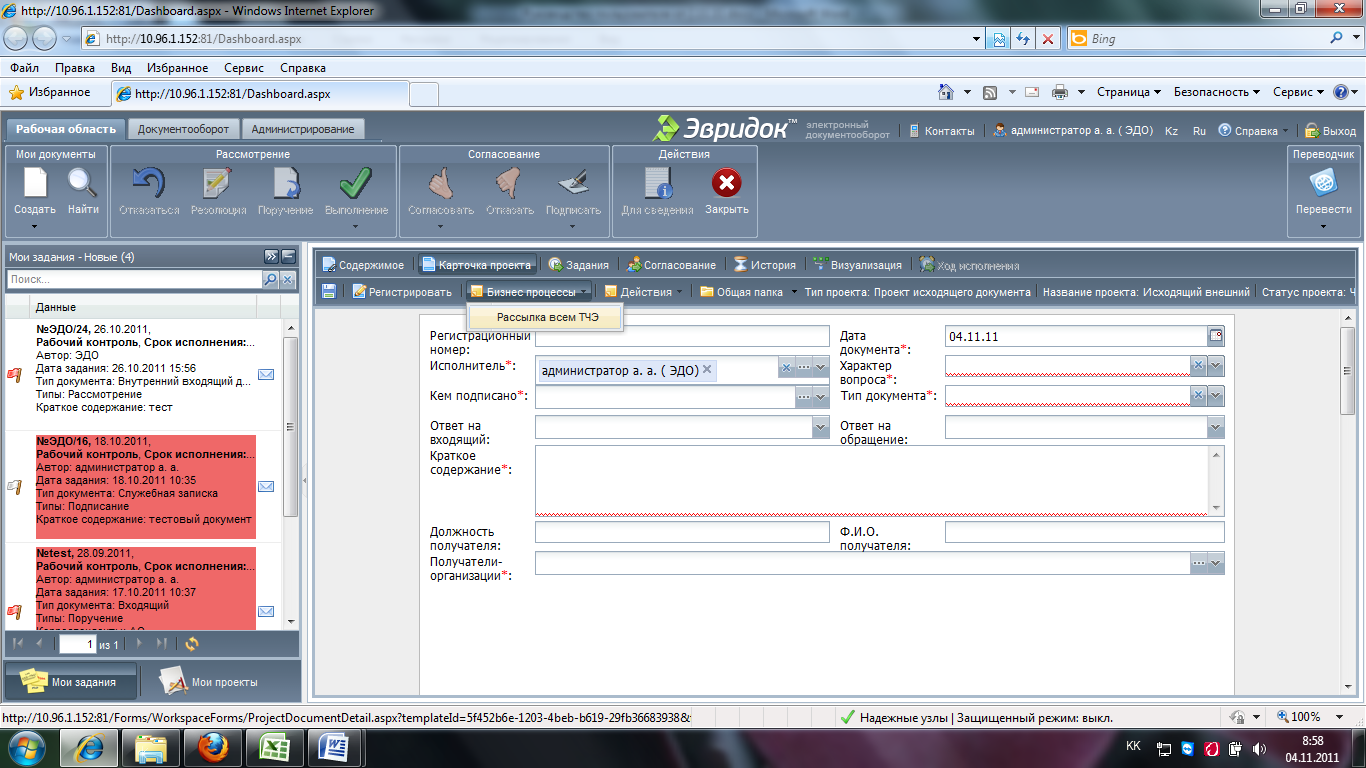Open the Задания tab
1366x768 pixels.
pos(578,265)
